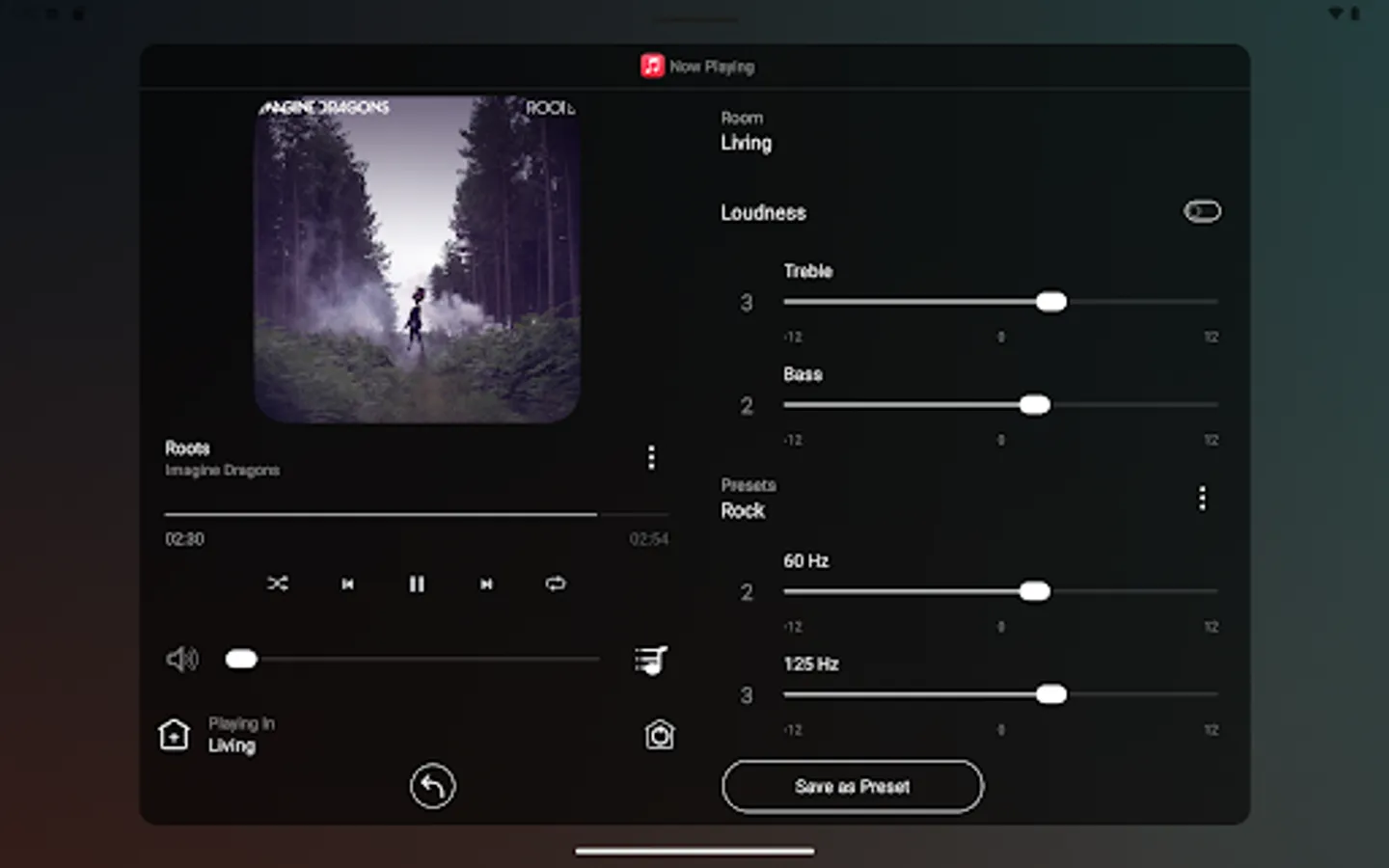Screen dimensions: 1389x868
Task: Click the Playing In Living label
Action: coord(241,735)
